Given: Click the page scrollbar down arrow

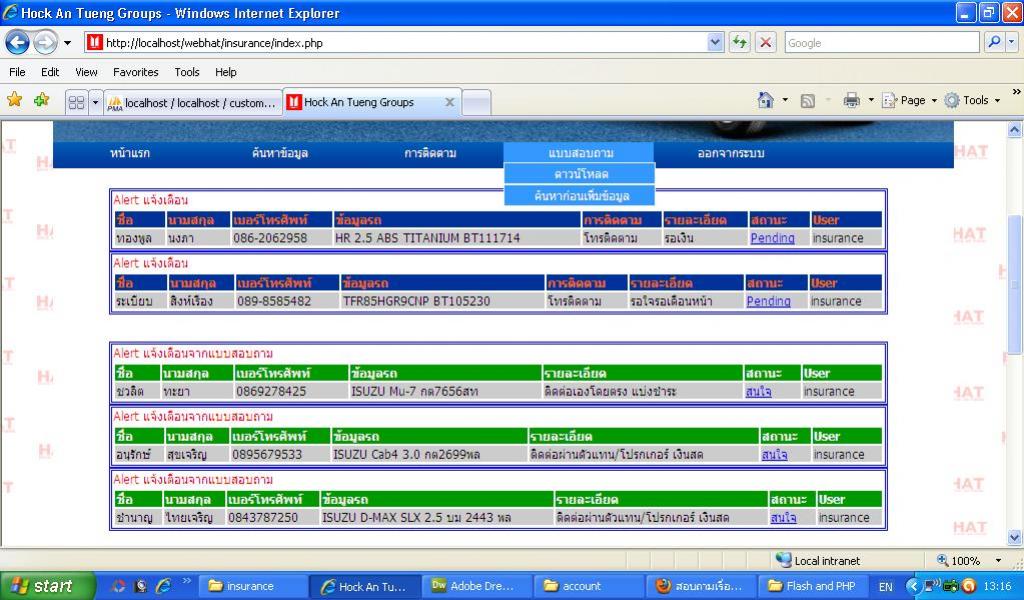Looking at the screenshot, I should pyautogui.click(x=1015, y=538).
